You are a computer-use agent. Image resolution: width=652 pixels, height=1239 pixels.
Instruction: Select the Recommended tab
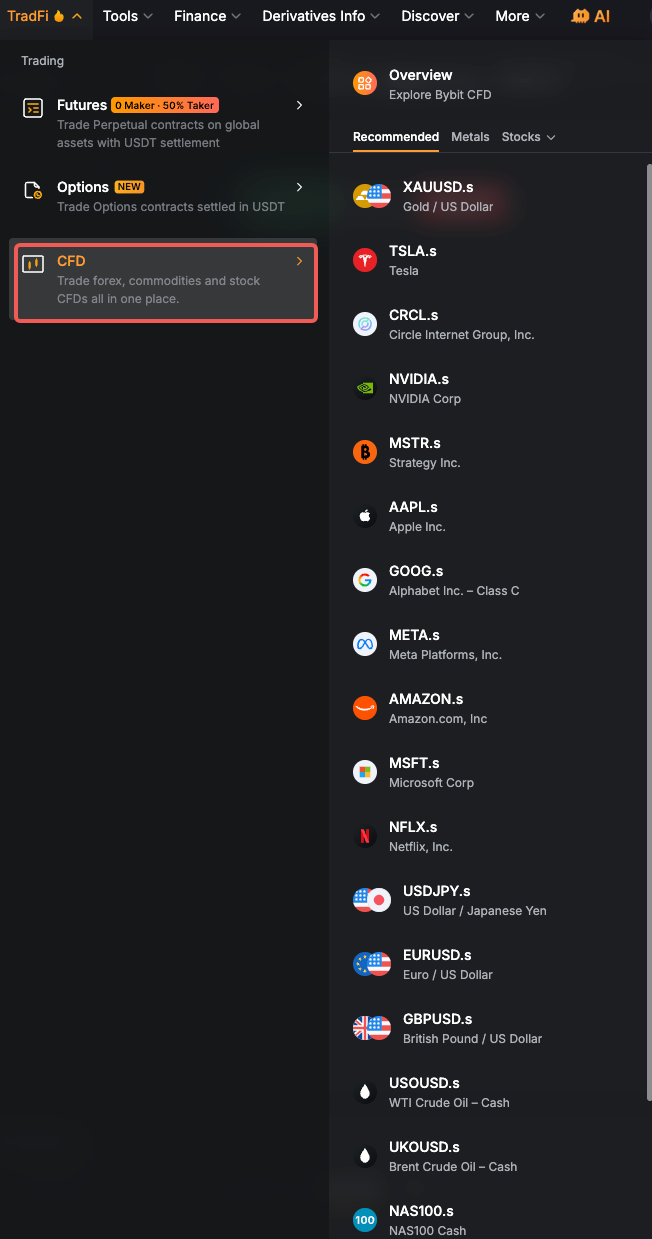[x=396, y=137]
